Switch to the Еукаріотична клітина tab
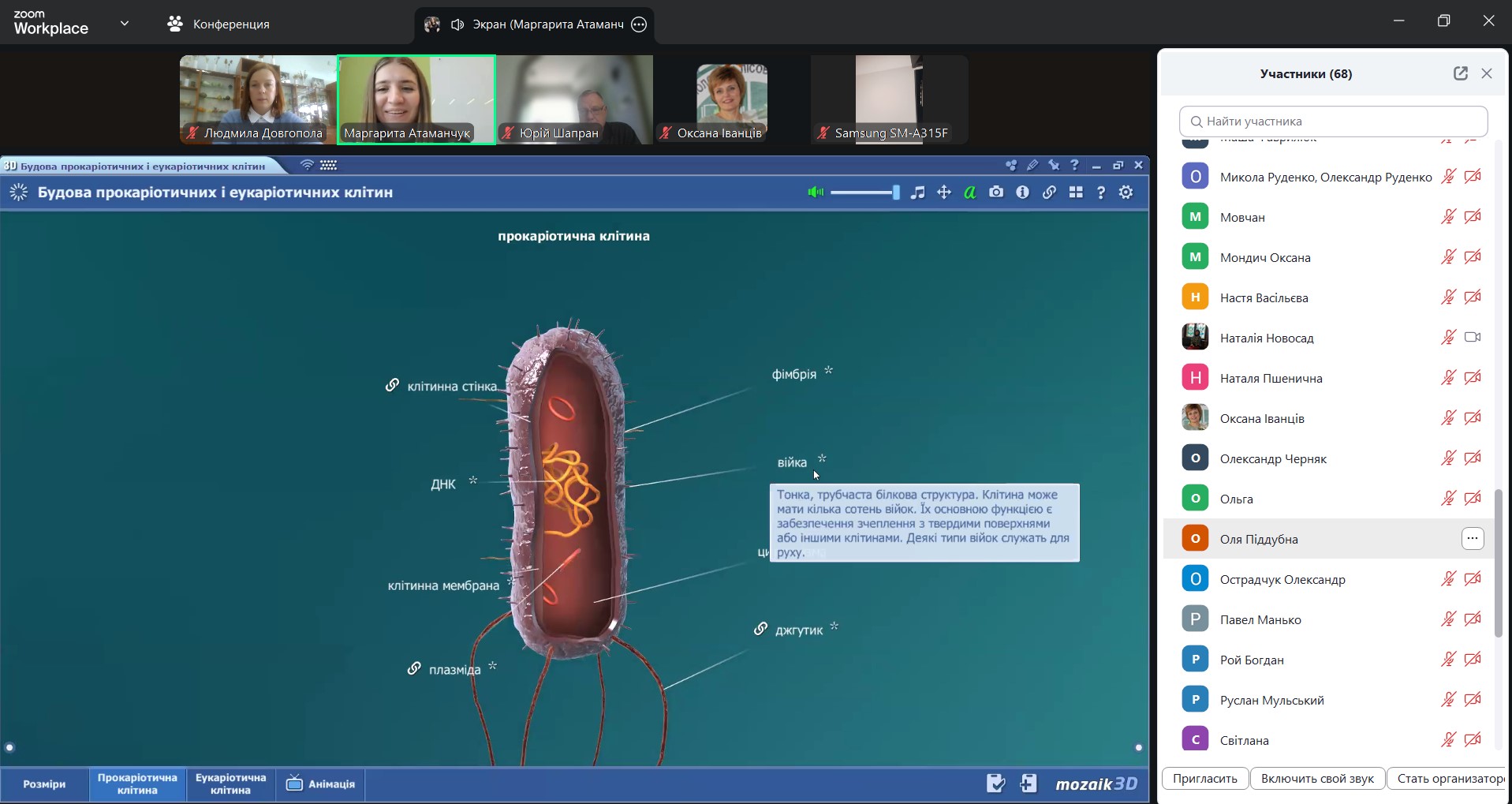 point(230,783)
